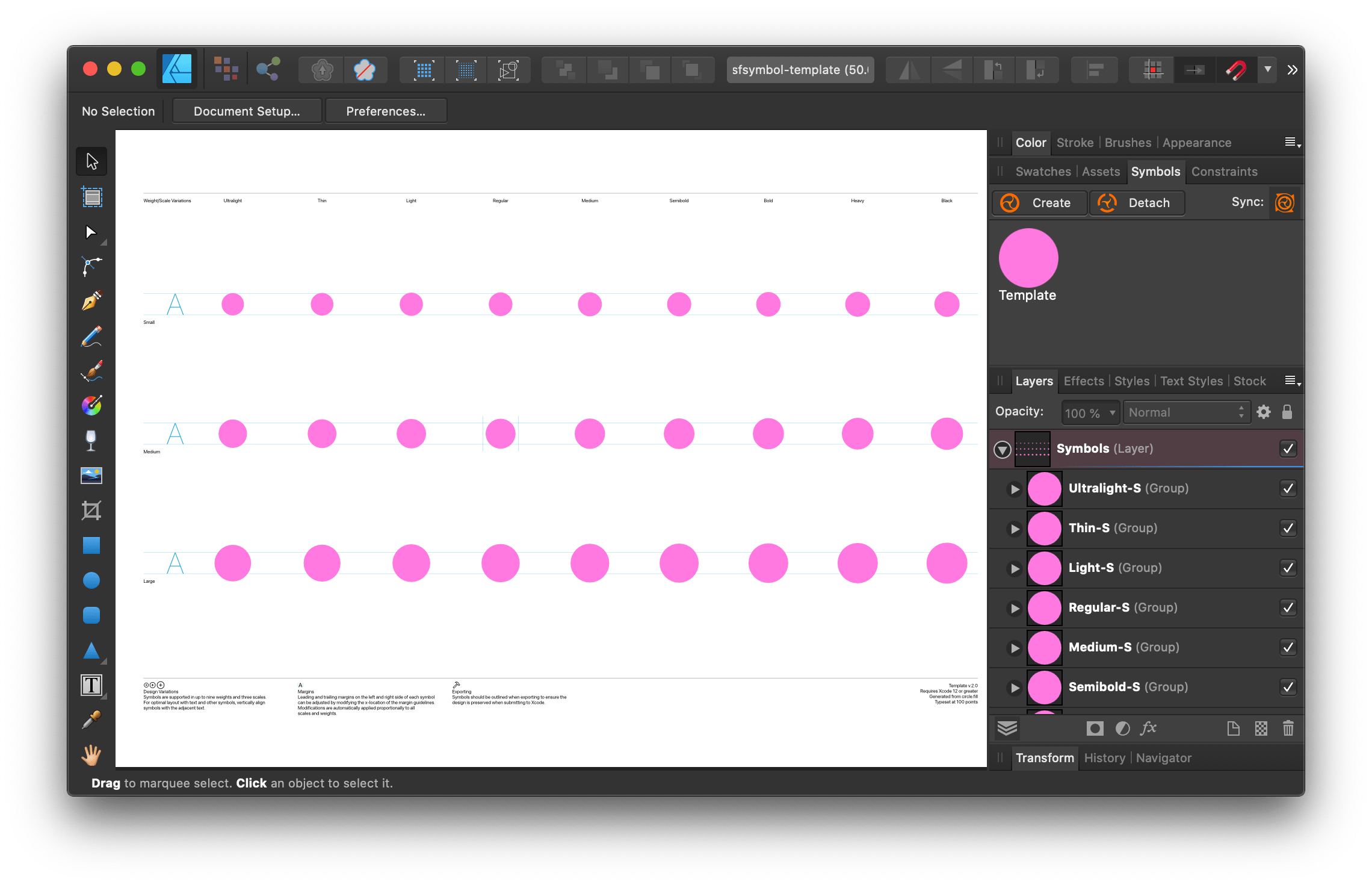This screenshot has height=885, width=1372.
Task: Open the Normal blend mode dropdown
Action: [x=1186, y=412]
